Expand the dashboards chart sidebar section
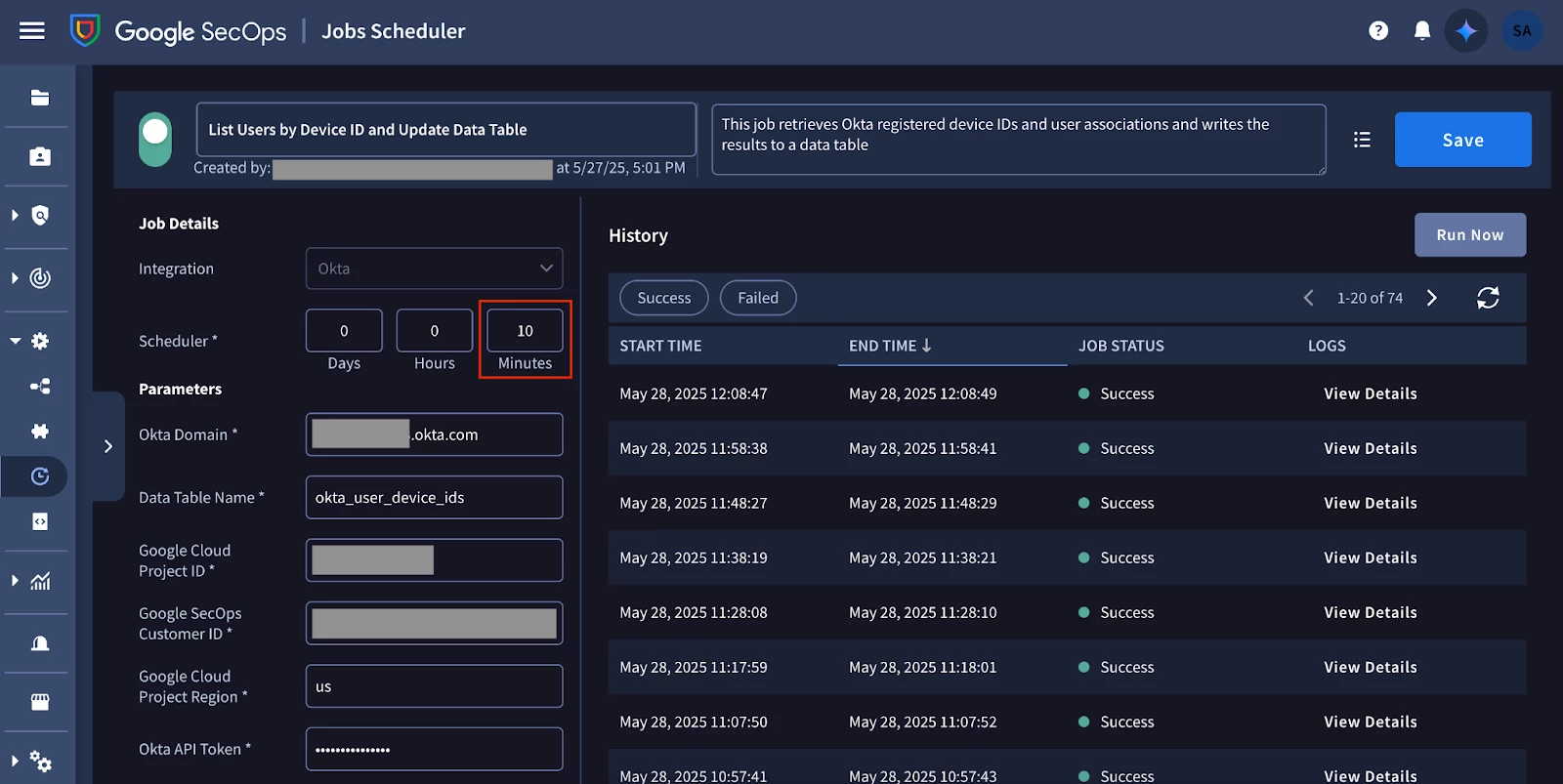The height and width of the screenshot is (784, 1563). [x=15, y=581]
